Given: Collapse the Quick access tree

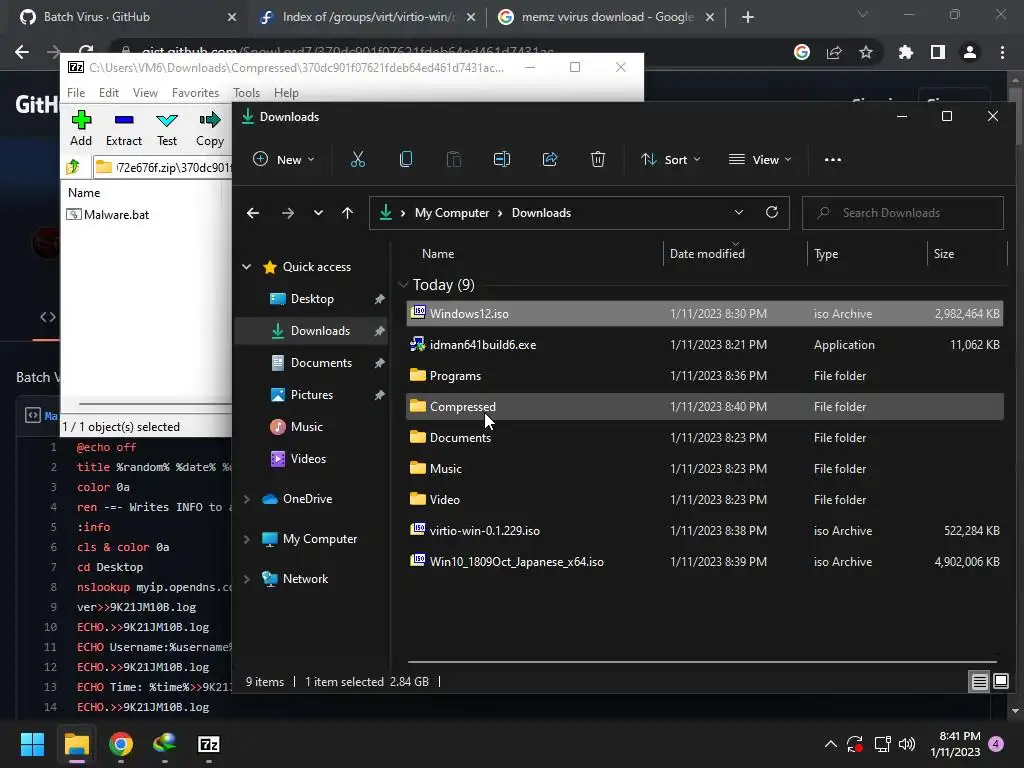Looking at the screenshot, I should click(x=247, y=266).
